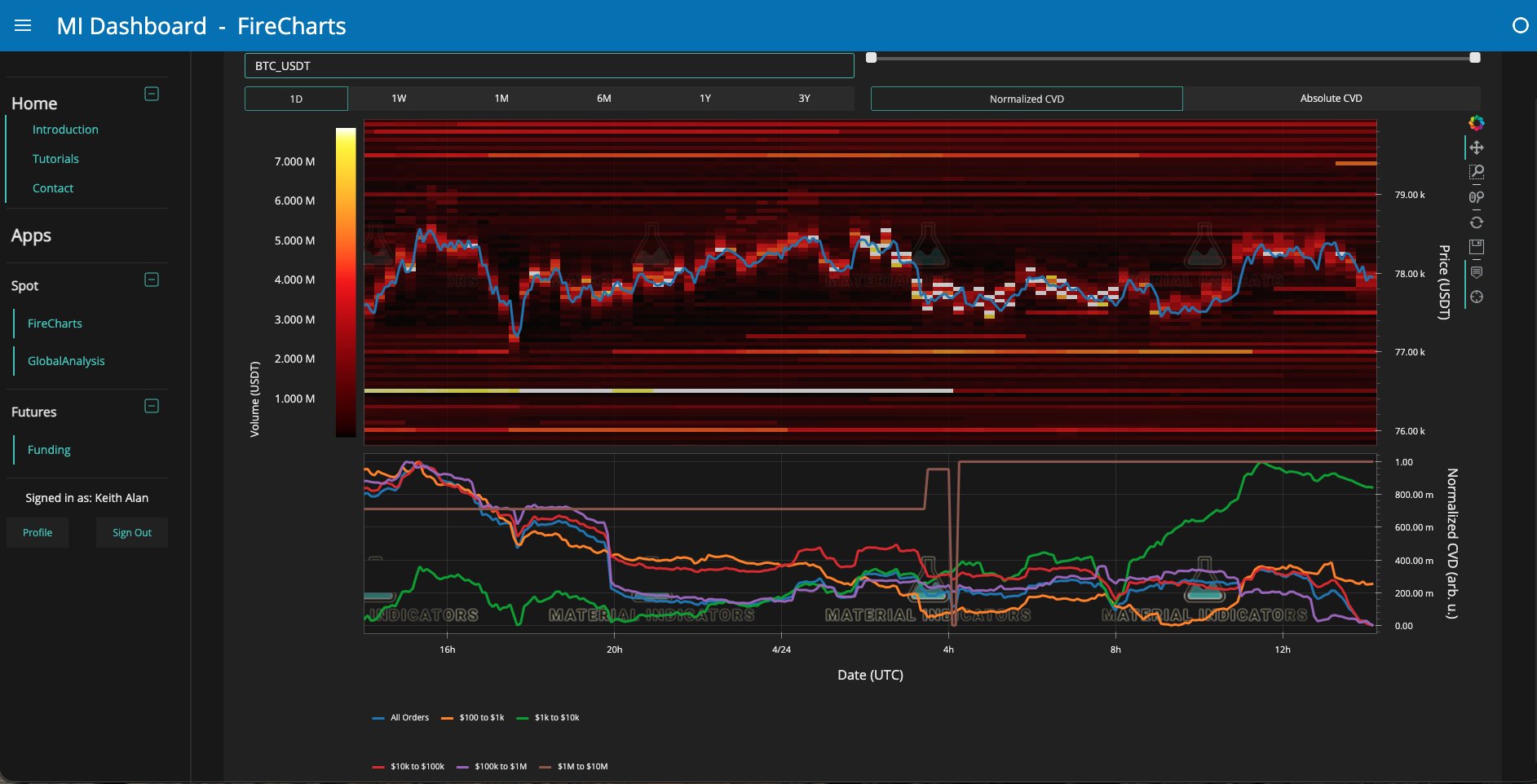Select the Wheel Zoom tool
The height and width of the screenshot is (784, 1537).
pyautogui.click(x=1476, y=197)
